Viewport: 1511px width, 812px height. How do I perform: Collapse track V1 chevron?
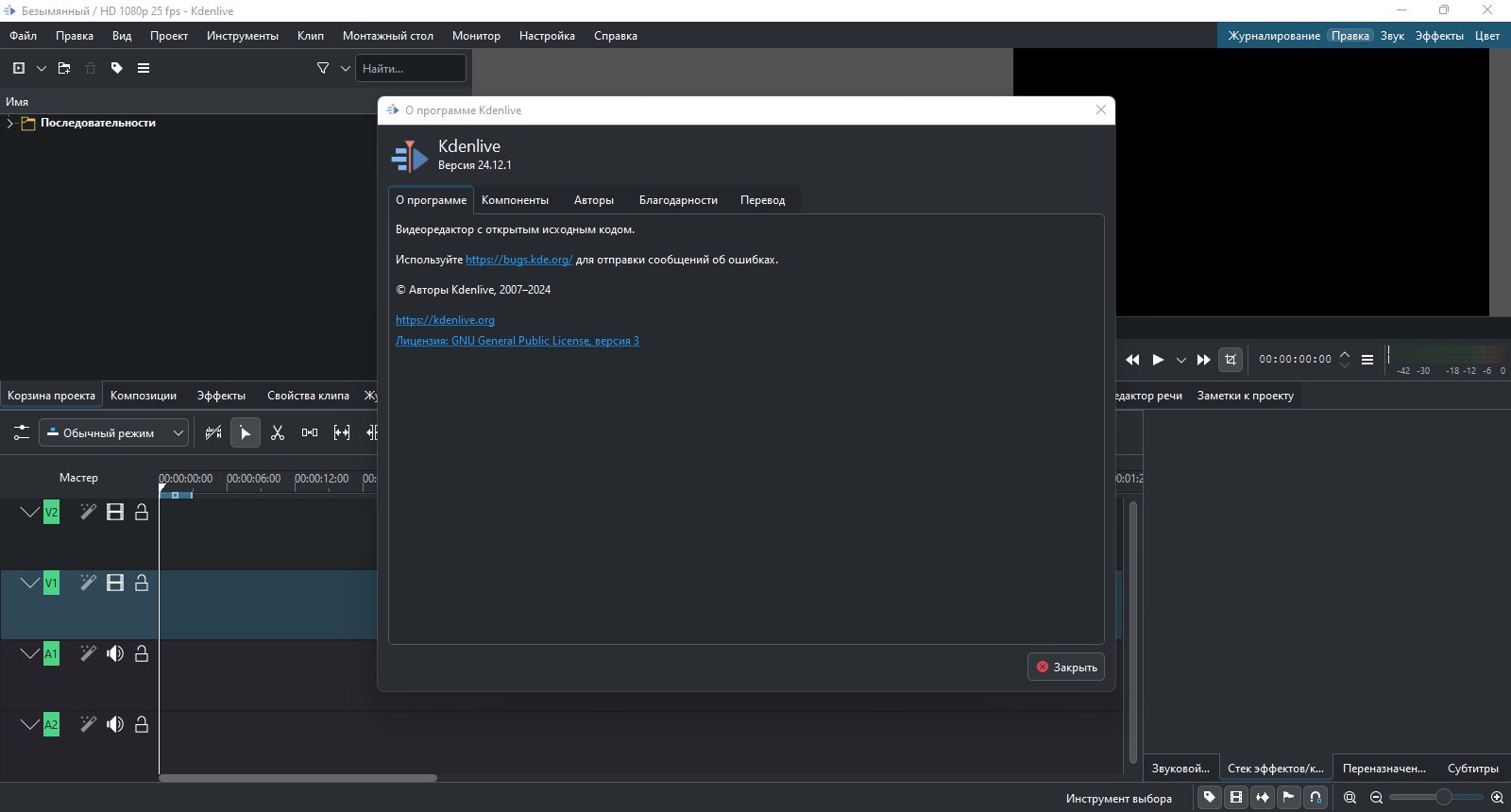[30, 583]
